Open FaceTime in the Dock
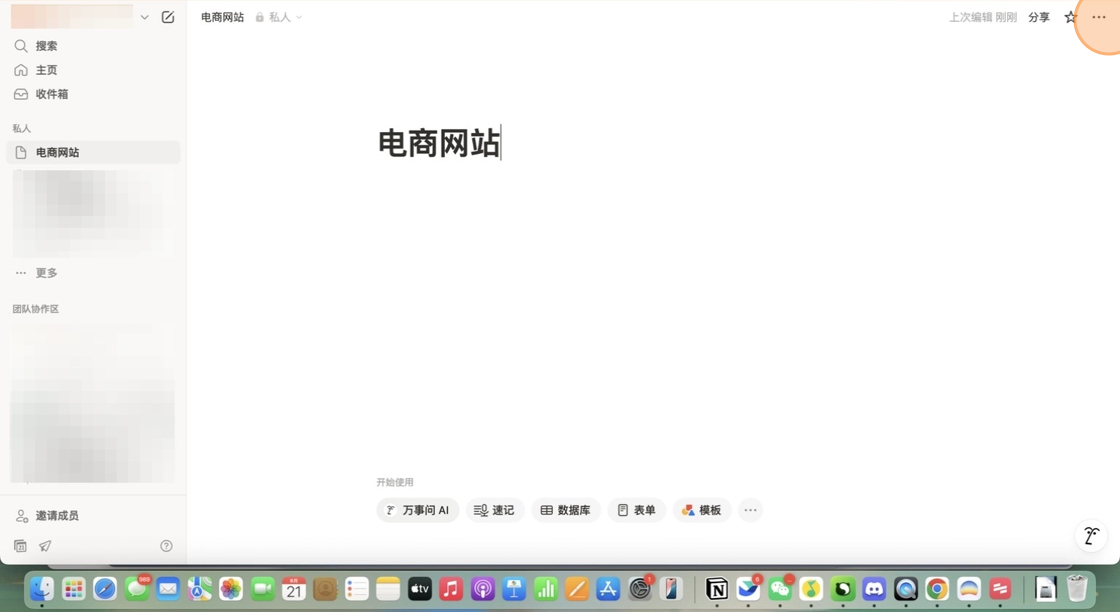The width and height of the screenshot is (1120, 612). tap(262, 588)
